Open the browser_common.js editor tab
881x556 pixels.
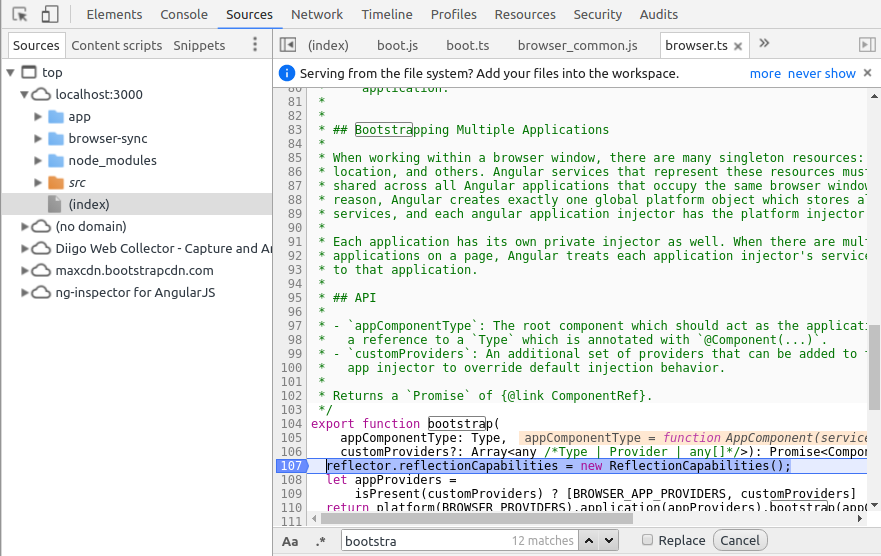[578, 45]
